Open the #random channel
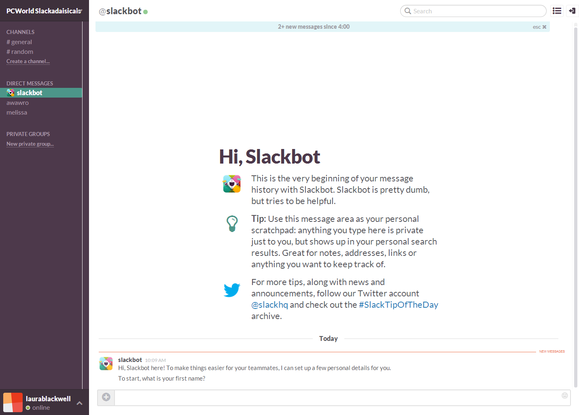Screen dimensions: 579x415 point(20,52)
